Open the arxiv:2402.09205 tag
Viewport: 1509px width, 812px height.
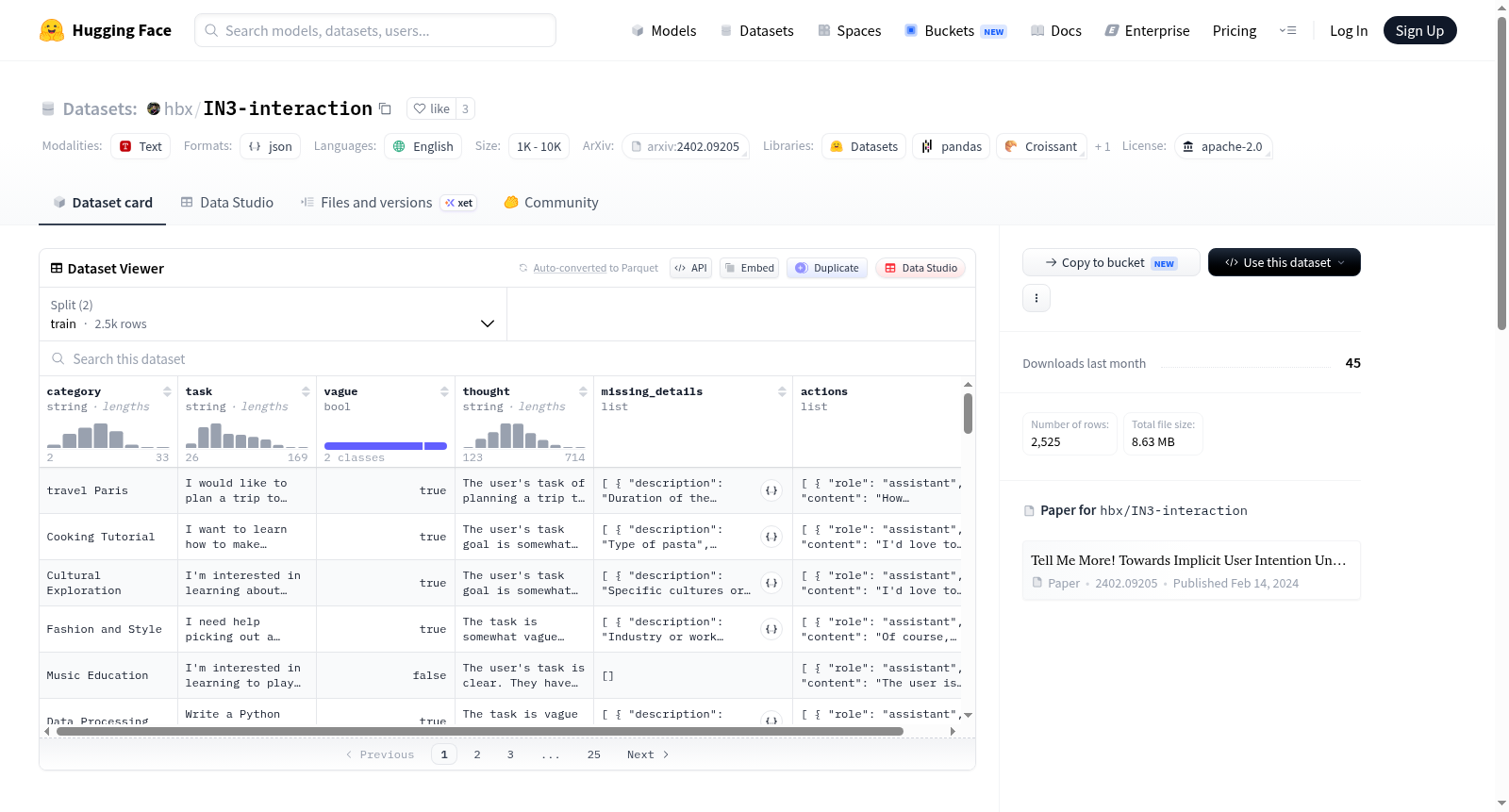coord(686,146)
